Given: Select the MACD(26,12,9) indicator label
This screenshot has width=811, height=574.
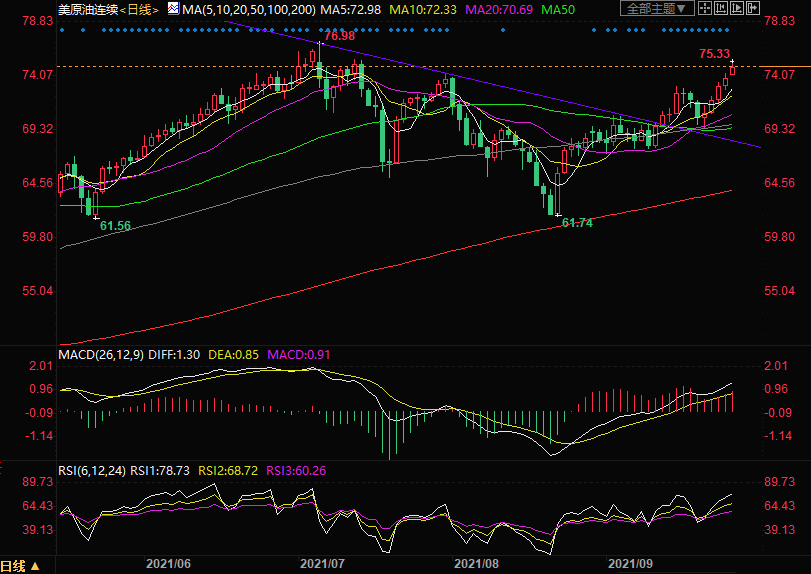Looking at the screenshot, I should [x=100, y=354].
